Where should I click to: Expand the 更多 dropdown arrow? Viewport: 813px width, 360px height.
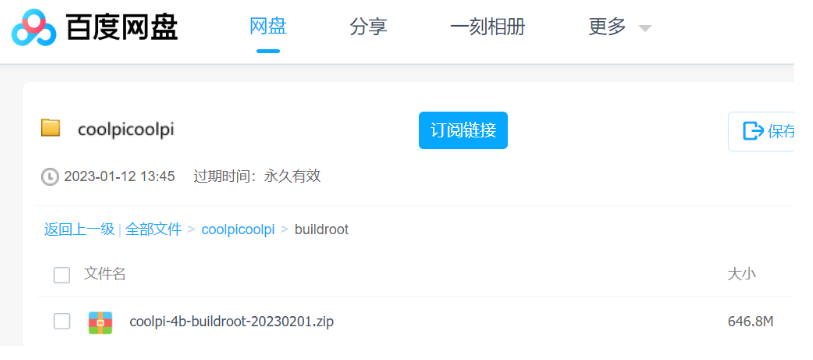click(644, 28)
